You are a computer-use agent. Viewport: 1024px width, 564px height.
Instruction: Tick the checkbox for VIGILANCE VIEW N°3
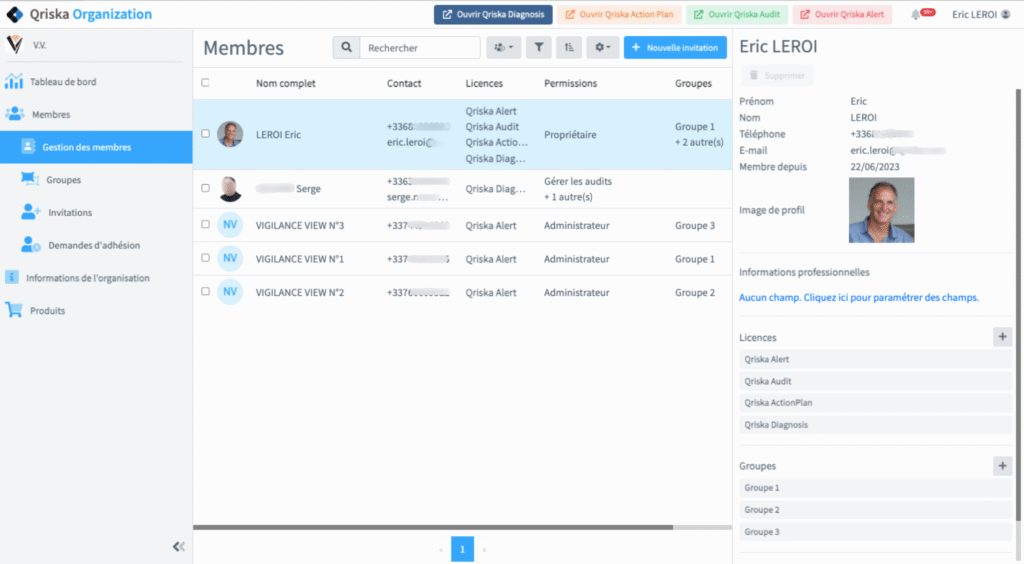(x=205, y=224)
